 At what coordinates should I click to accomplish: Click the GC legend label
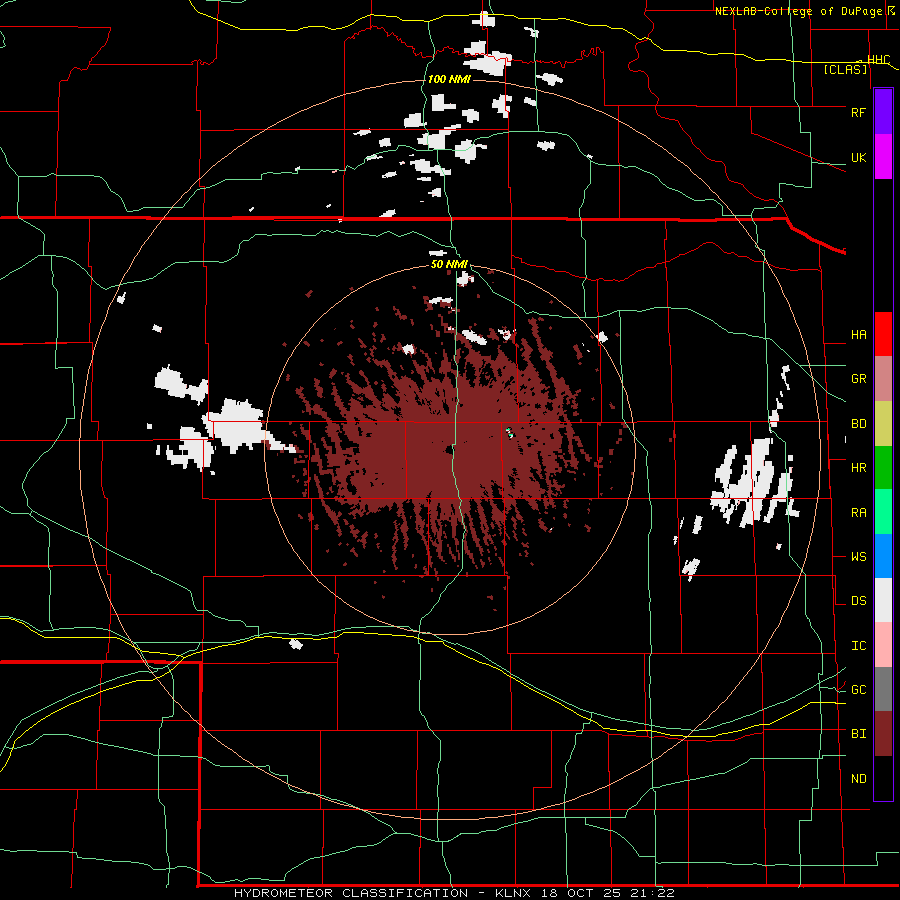click(858, 690)
